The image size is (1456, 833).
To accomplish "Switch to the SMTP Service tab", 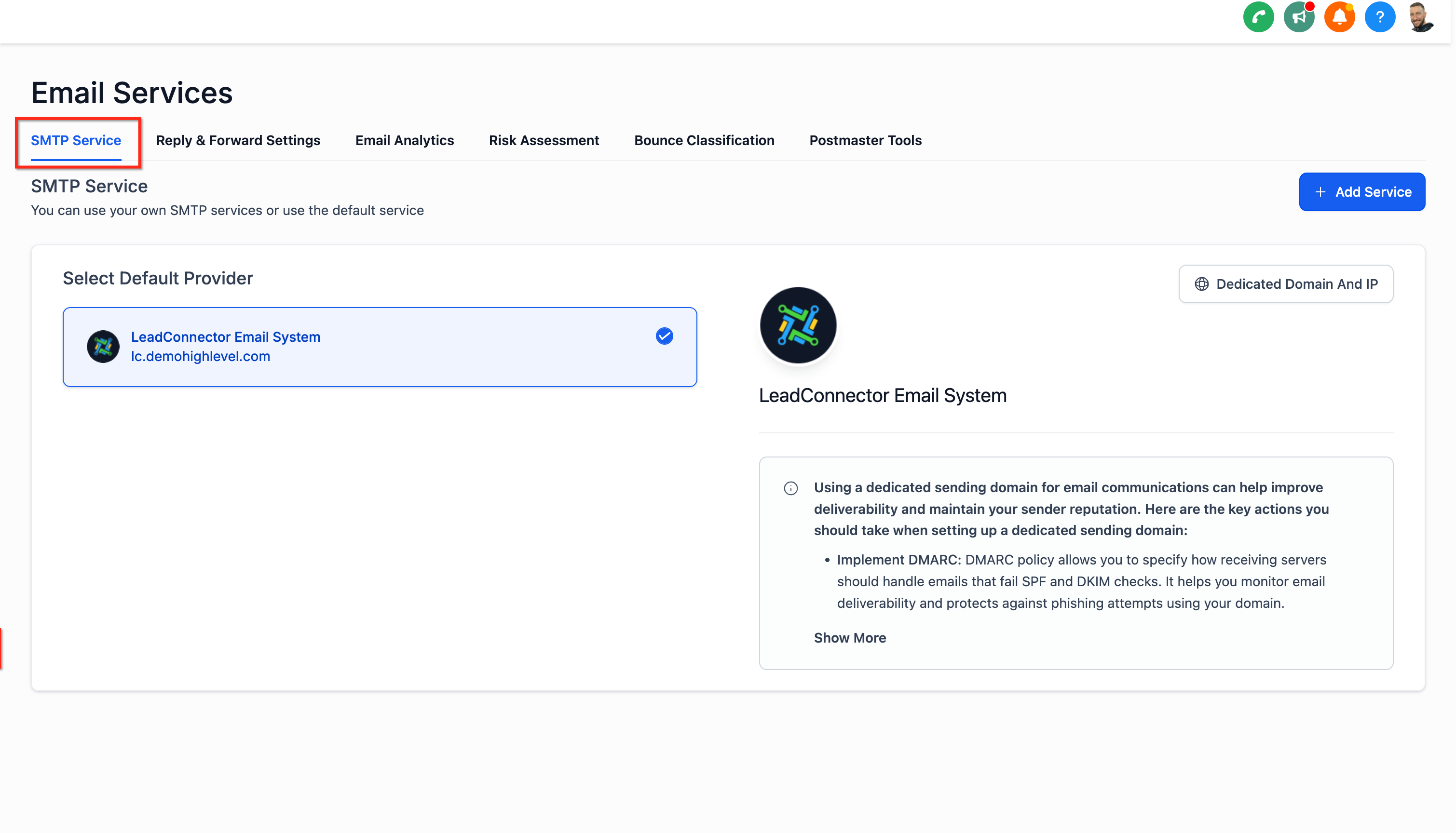I will (76, 140).
